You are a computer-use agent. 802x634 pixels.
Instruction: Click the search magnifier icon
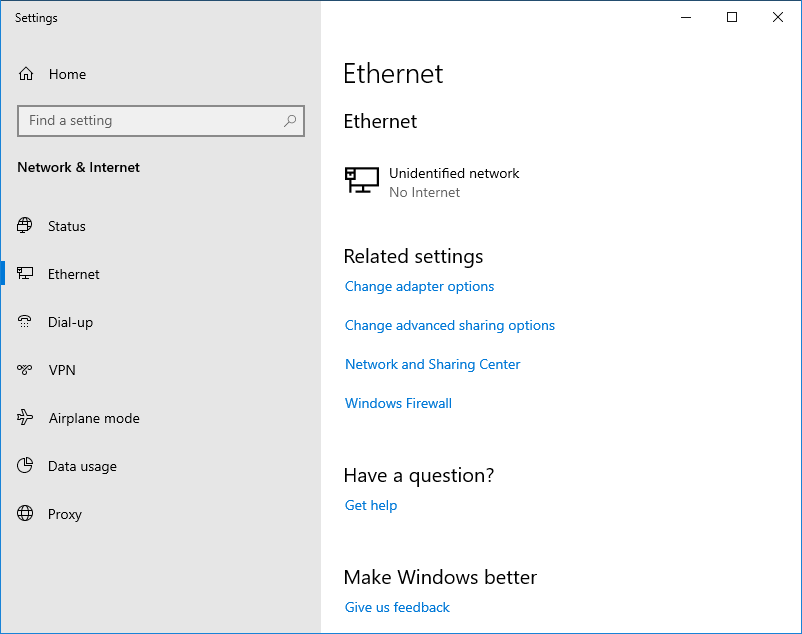pos(290,121)
